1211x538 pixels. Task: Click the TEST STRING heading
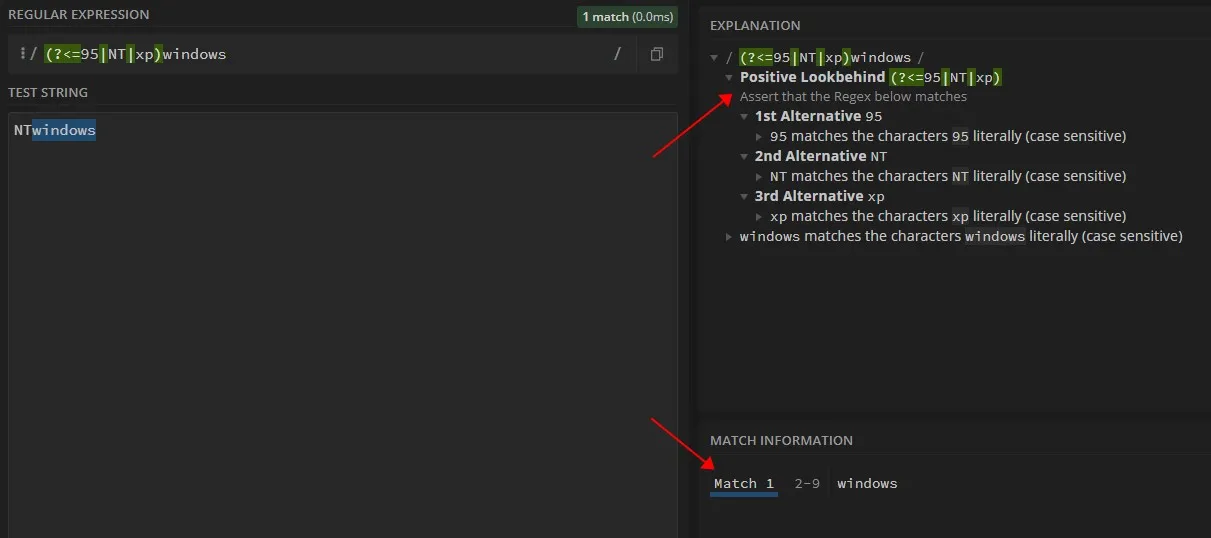click(48, 93)
